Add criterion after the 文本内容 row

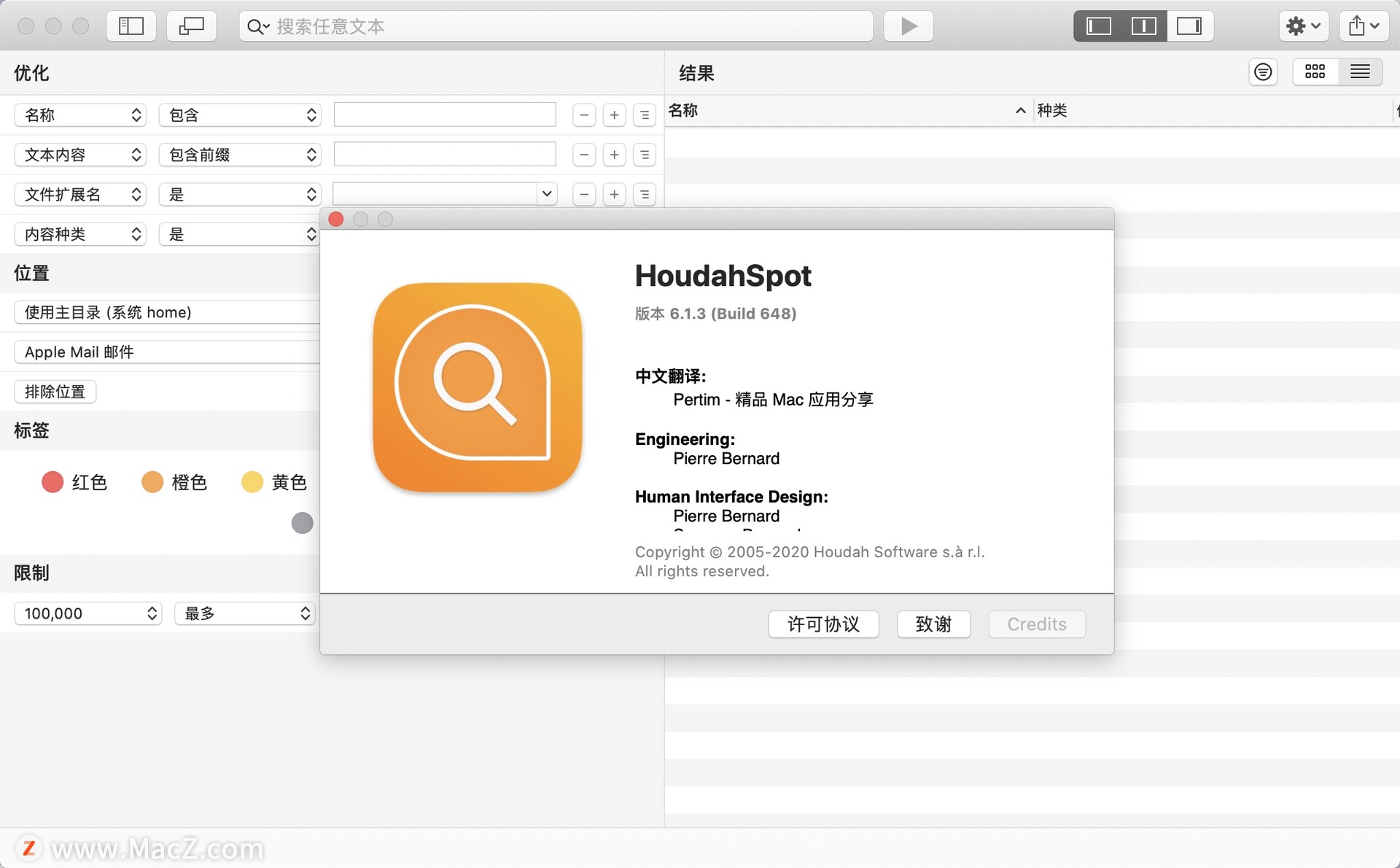click(x=615, y=155)
